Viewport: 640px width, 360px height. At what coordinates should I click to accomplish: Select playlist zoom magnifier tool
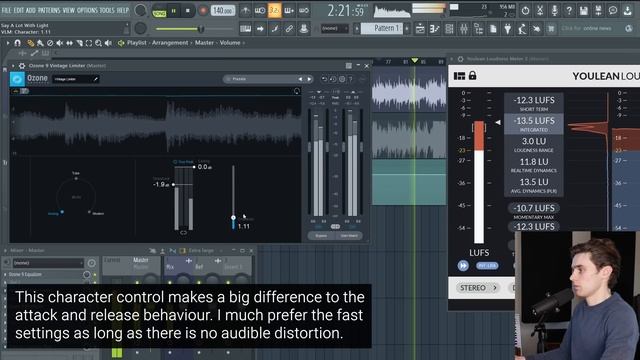(98, 43)
